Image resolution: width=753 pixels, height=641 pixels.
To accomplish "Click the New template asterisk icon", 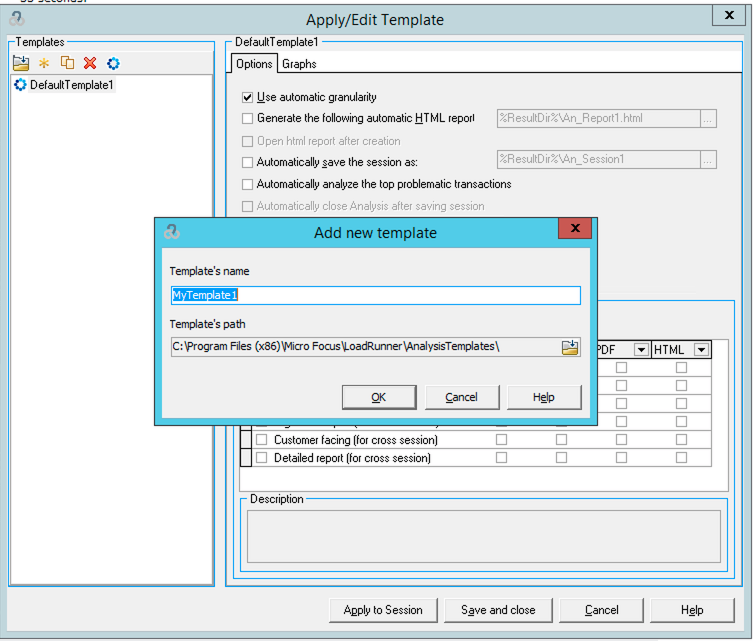I will pos(44,63).
